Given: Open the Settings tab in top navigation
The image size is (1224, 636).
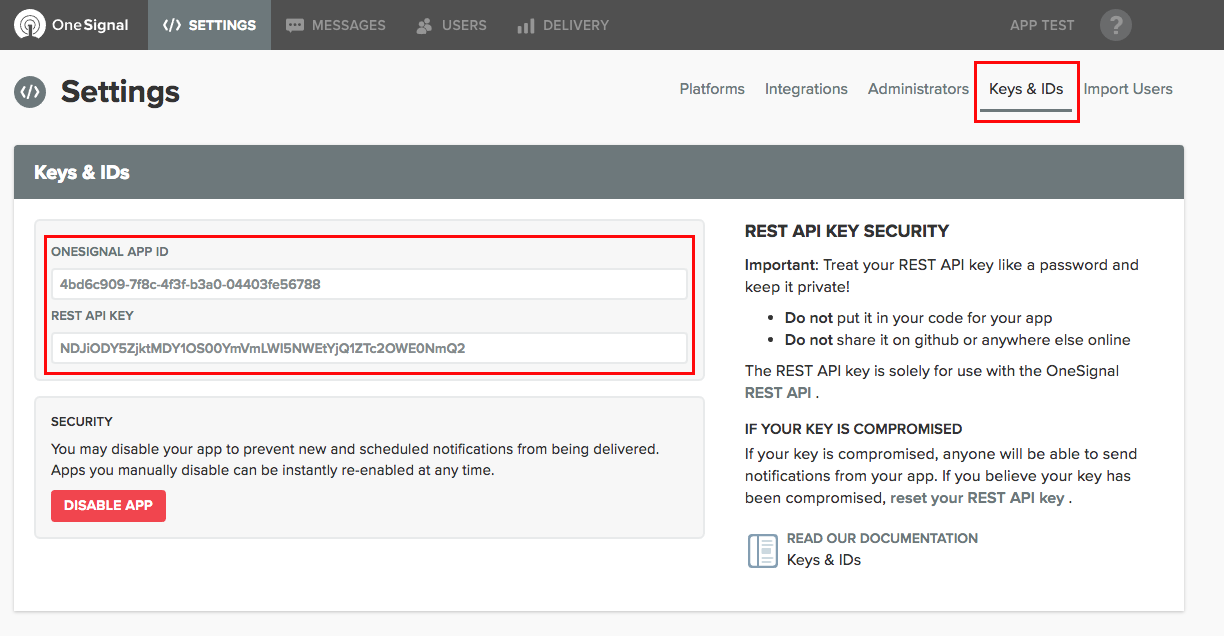Looking at the screenshot, I should point(209,25).
